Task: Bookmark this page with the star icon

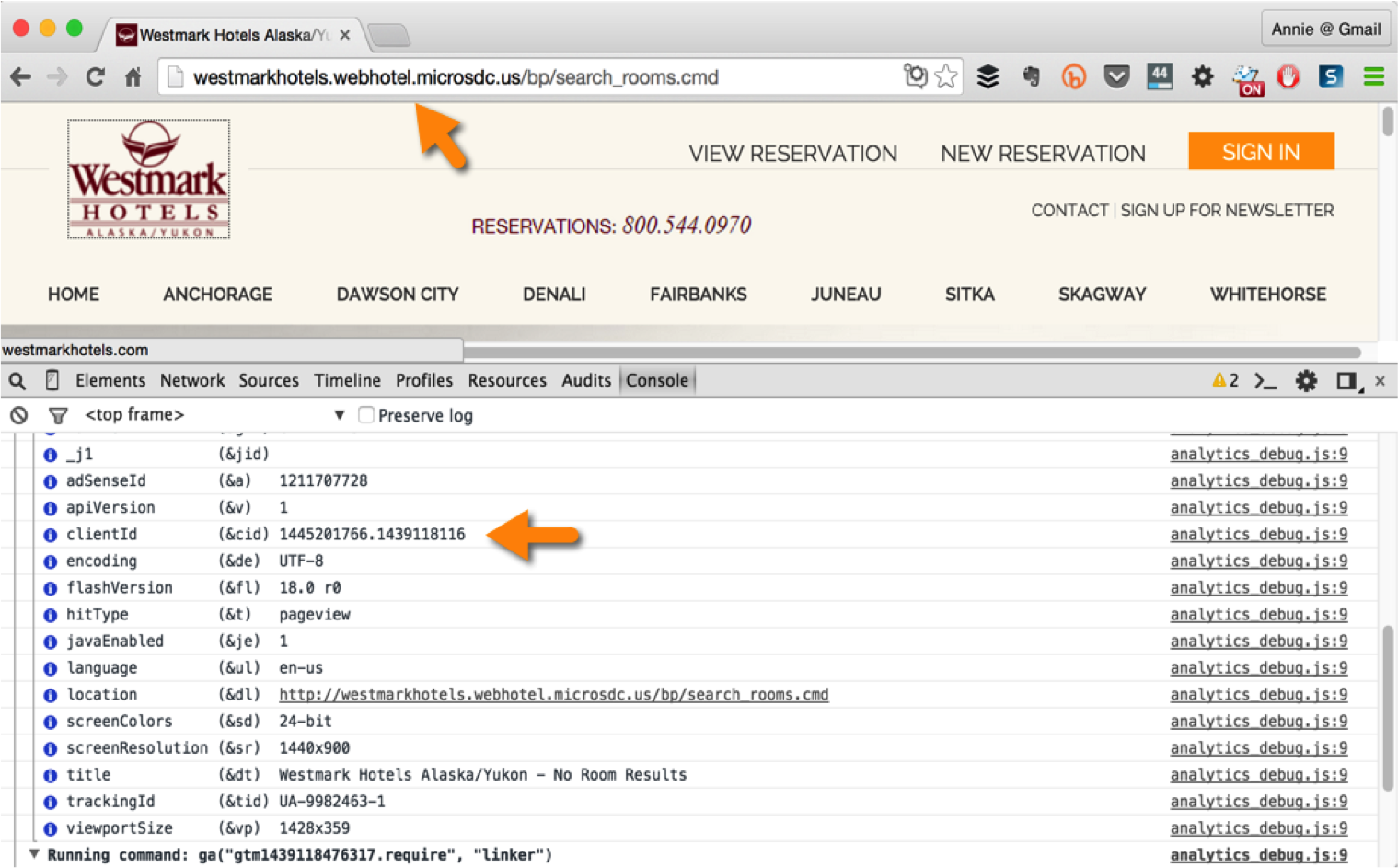Action: point(946,76)
